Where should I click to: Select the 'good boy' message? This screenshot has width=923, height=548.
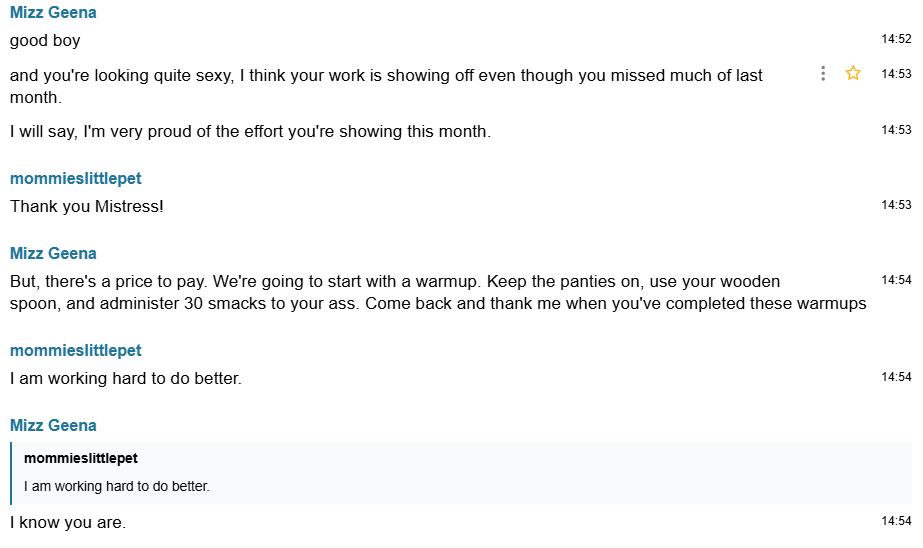click(x=45, y=41)
